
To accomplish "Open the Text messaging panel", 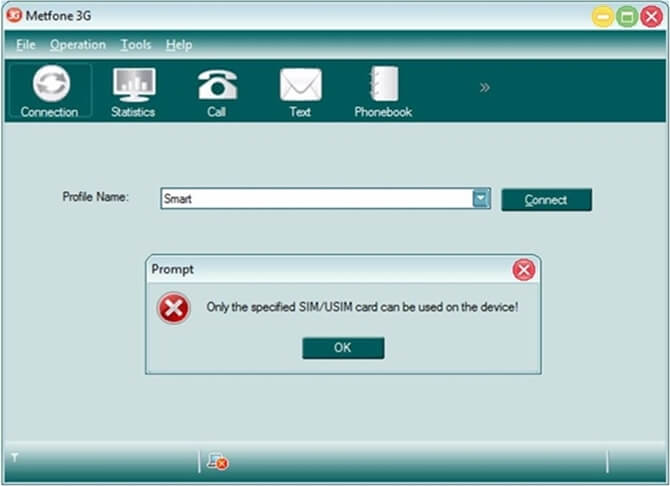I will click(x=300, y=92).
